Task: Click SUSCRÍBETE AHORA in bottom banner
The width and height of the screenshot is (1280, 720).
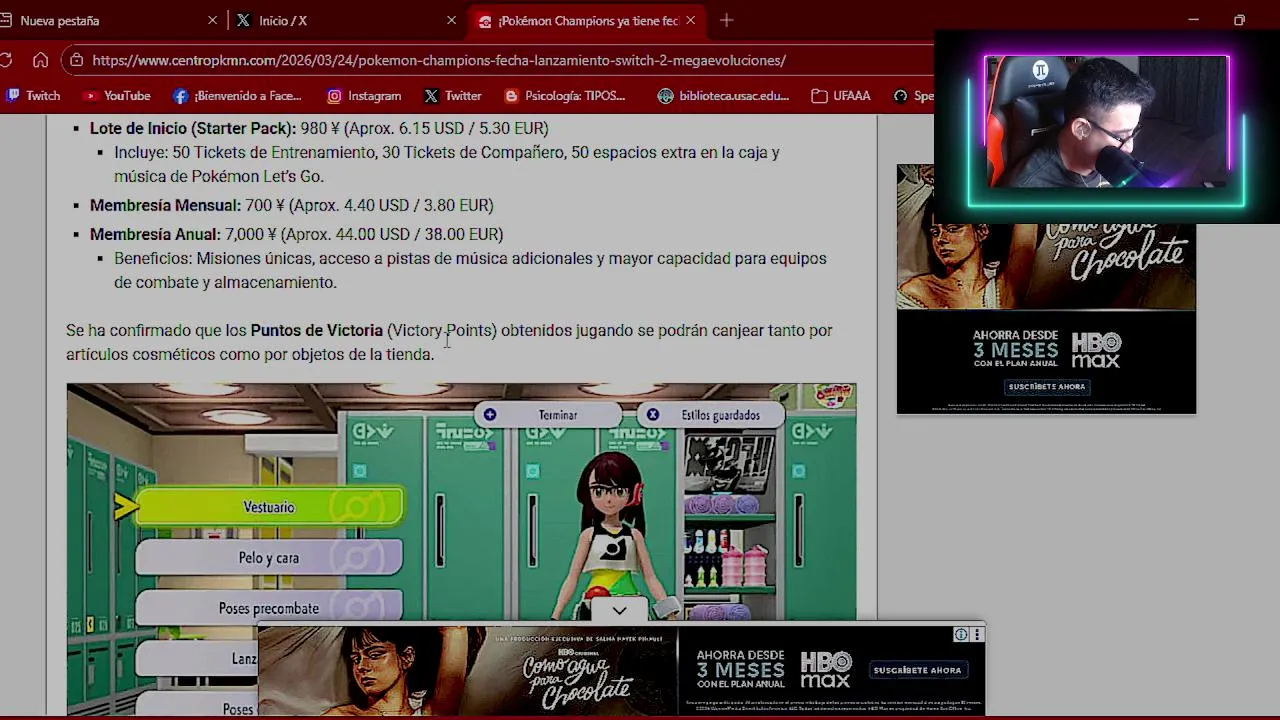Action: click(917, 670)
